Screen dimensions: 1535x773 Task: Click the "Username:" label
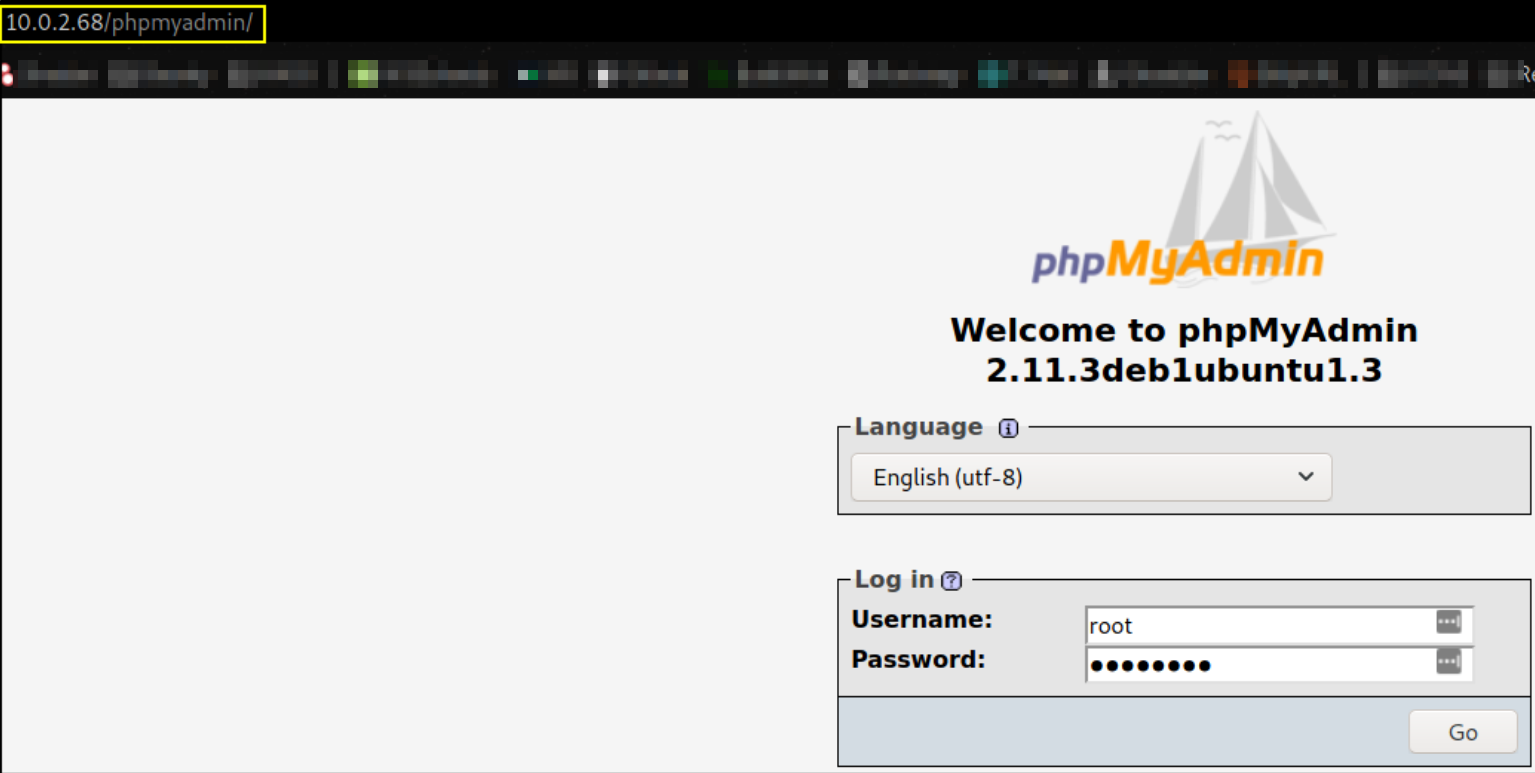pyautogui.click(x=921, y=620)
